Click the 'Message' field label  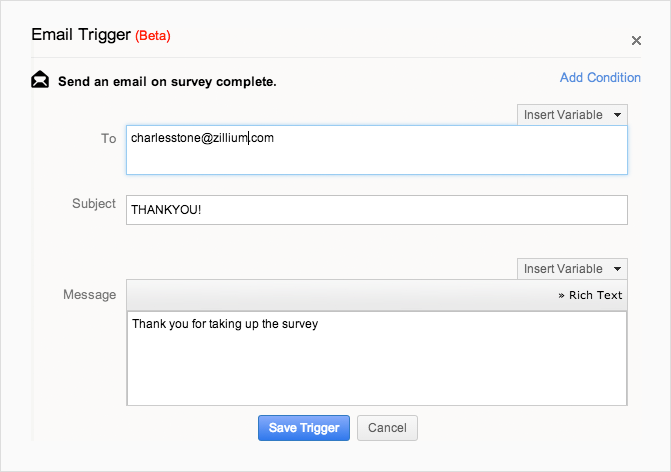[x=89, y=295]
